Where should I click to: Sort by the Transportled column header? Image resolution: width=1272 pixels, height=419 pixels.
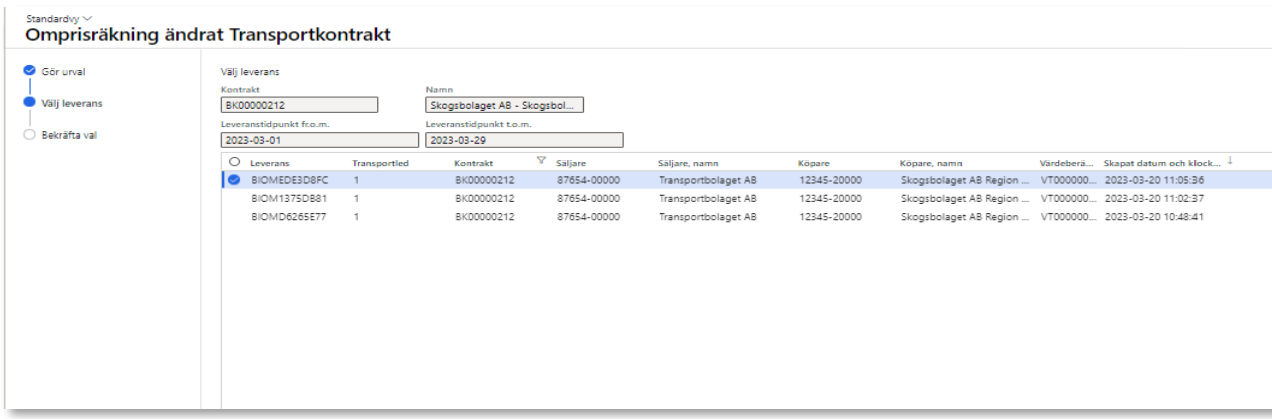(381, 162)
